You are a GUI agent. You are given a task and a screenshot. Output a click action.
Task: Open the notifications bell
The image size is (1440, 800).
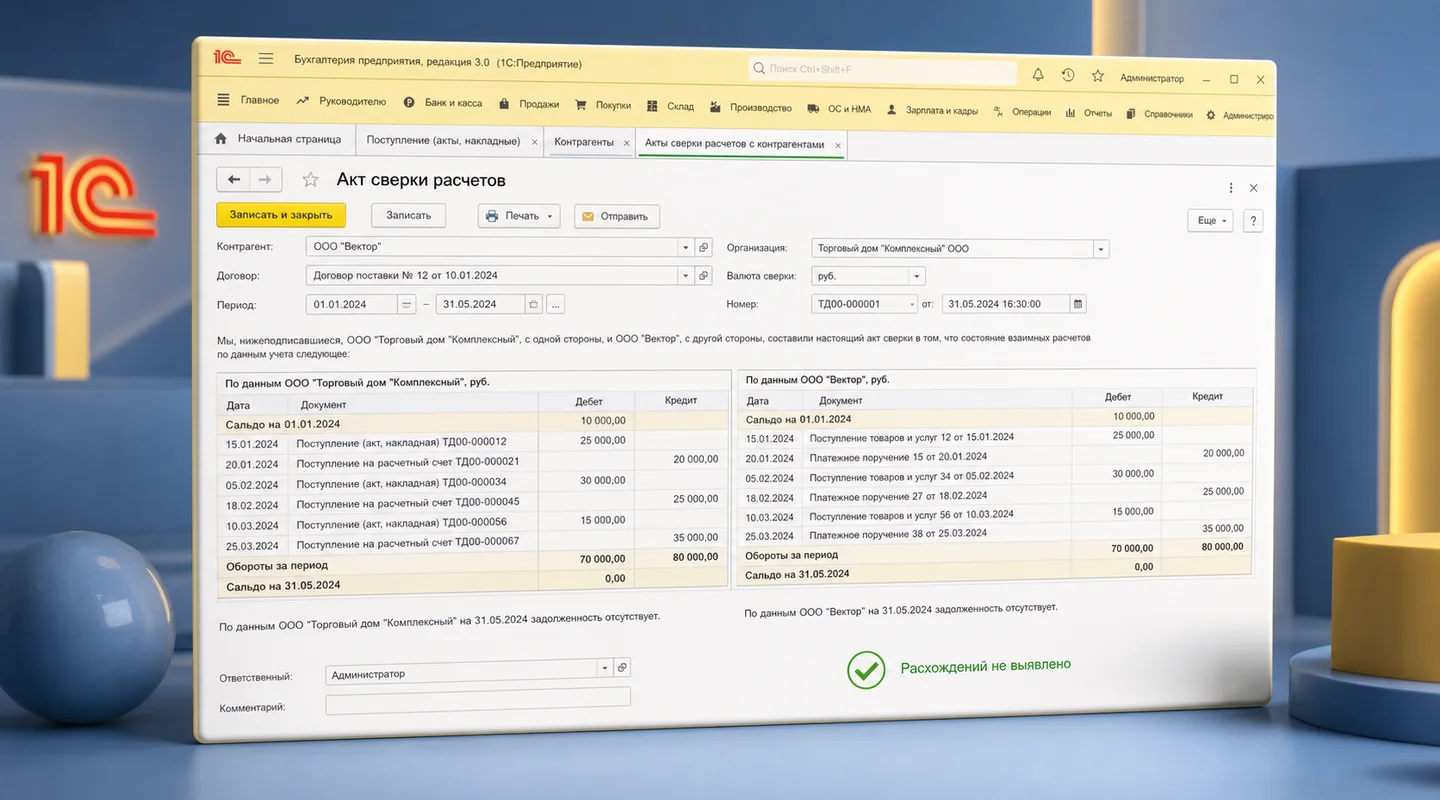[1038, 75]
